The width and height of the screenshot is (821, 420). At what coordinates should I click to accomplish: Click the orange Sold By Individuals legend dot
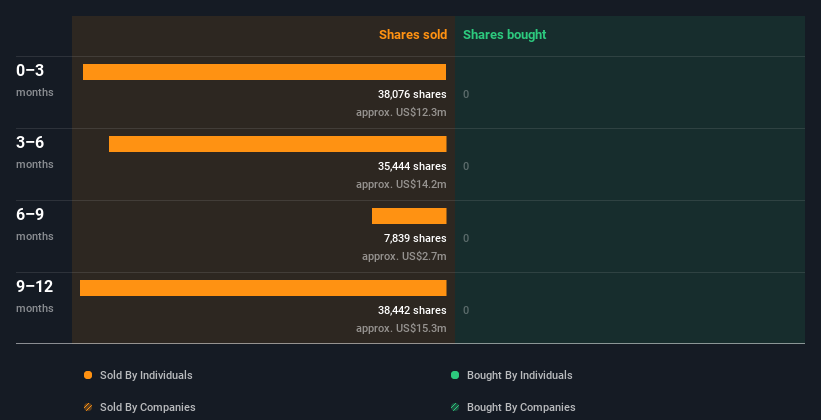pyautogui.click(x=88, y=375)
